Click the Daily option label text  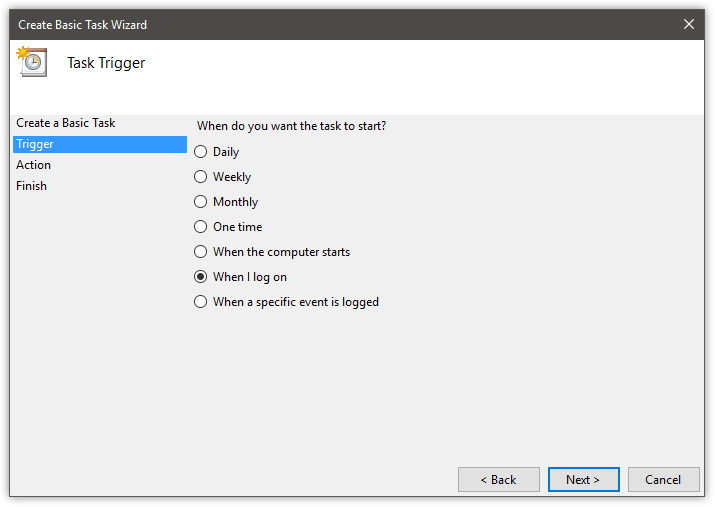(x=226, y=152)
